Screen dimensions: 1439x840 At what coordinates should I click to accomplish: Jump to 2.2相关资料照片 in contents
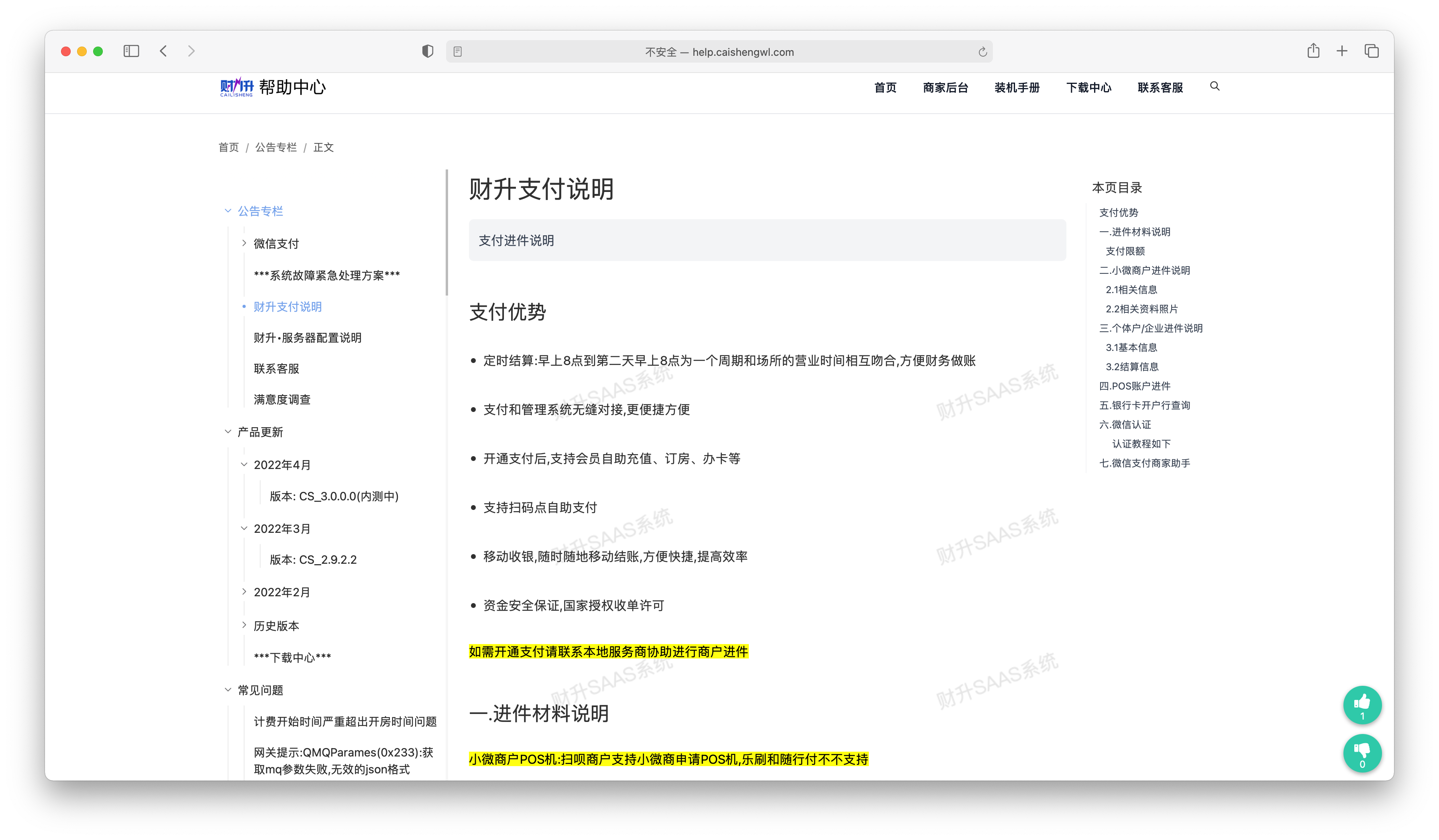point(1141,309)
